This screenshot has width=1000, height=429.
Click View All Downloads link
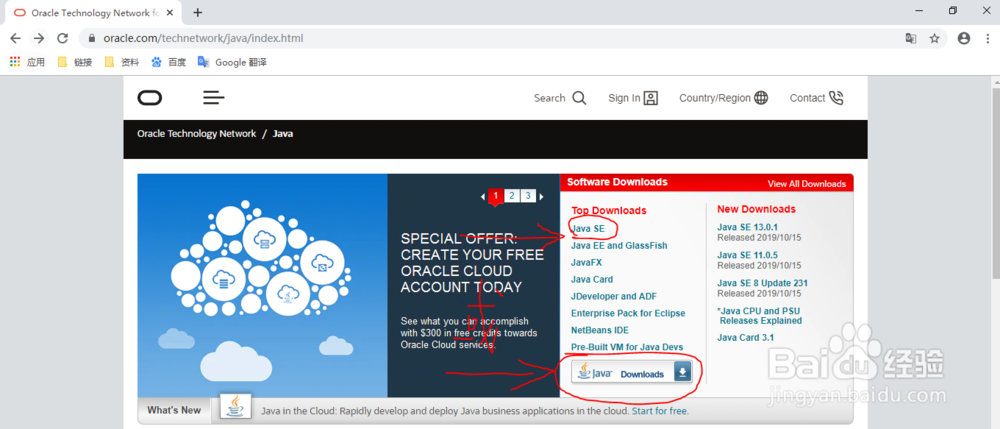(807, 184)
